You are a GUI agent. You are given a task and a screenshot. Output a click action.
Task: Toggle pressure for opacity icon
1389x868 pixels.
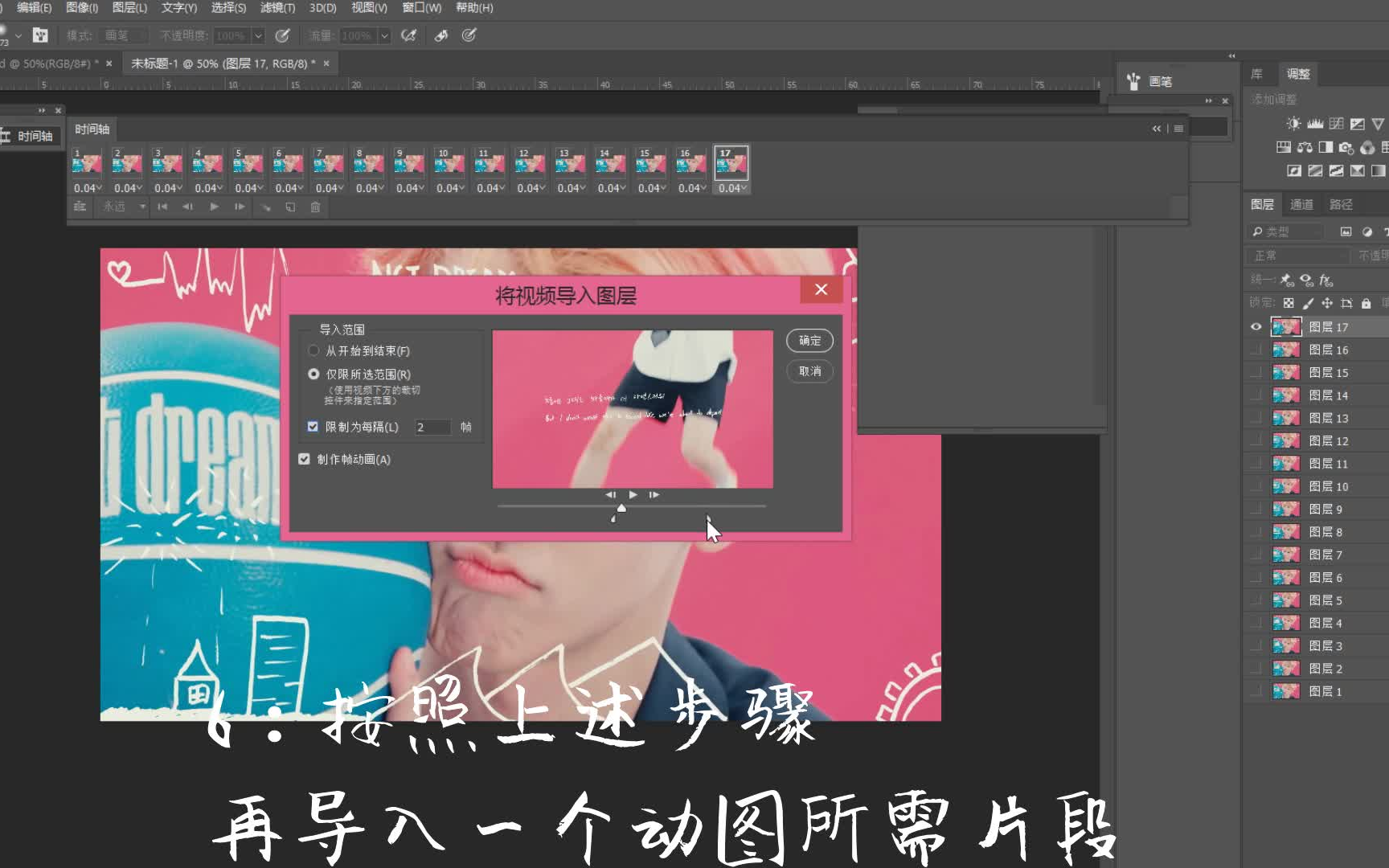pyautogui.click(x=282, y=35)
